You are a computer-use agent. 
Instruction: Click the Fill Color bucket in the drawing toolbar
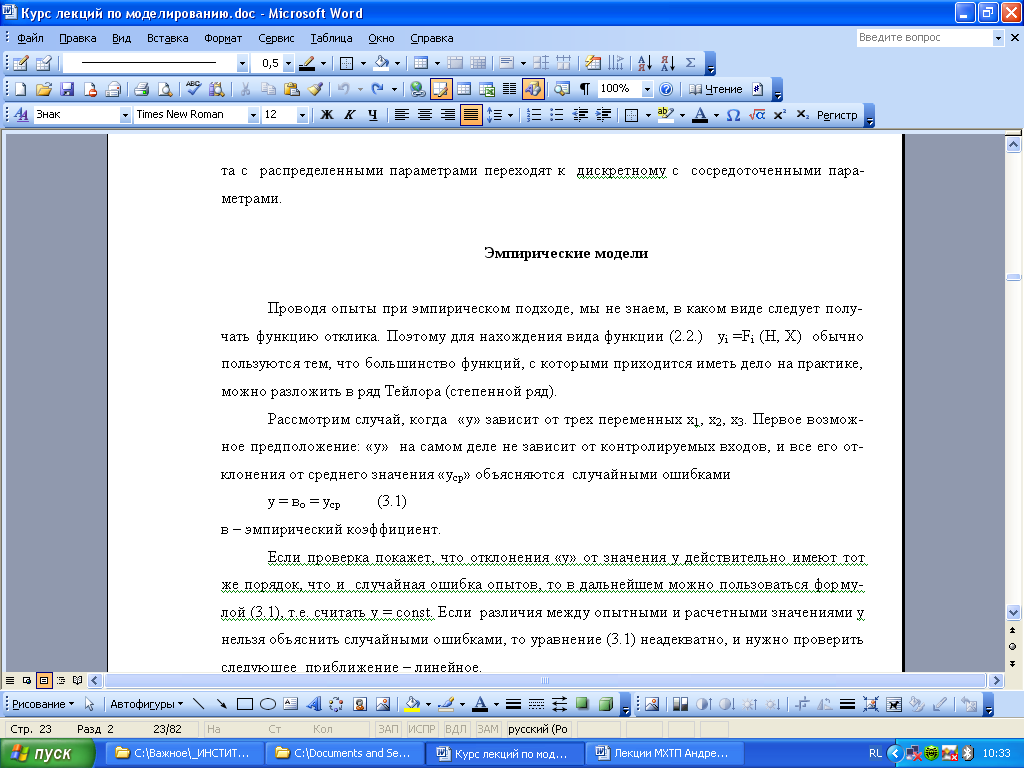point(412,704)
